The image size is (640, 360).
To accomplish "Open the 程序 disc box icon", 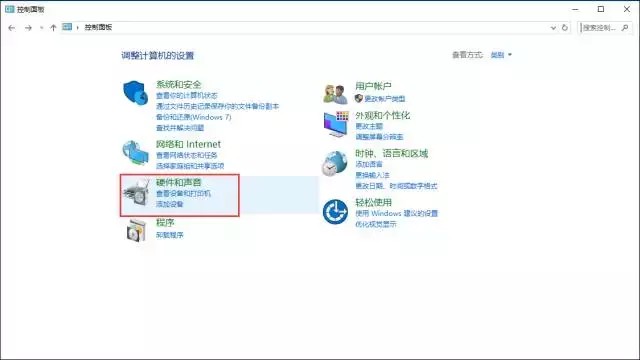I will pos(136,231).
